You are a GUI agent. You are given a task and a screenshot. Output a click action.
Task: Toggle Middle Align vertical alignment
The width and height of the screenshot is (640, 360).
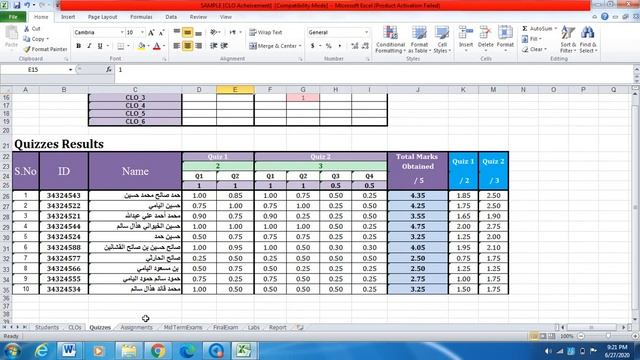click(187, 32)
